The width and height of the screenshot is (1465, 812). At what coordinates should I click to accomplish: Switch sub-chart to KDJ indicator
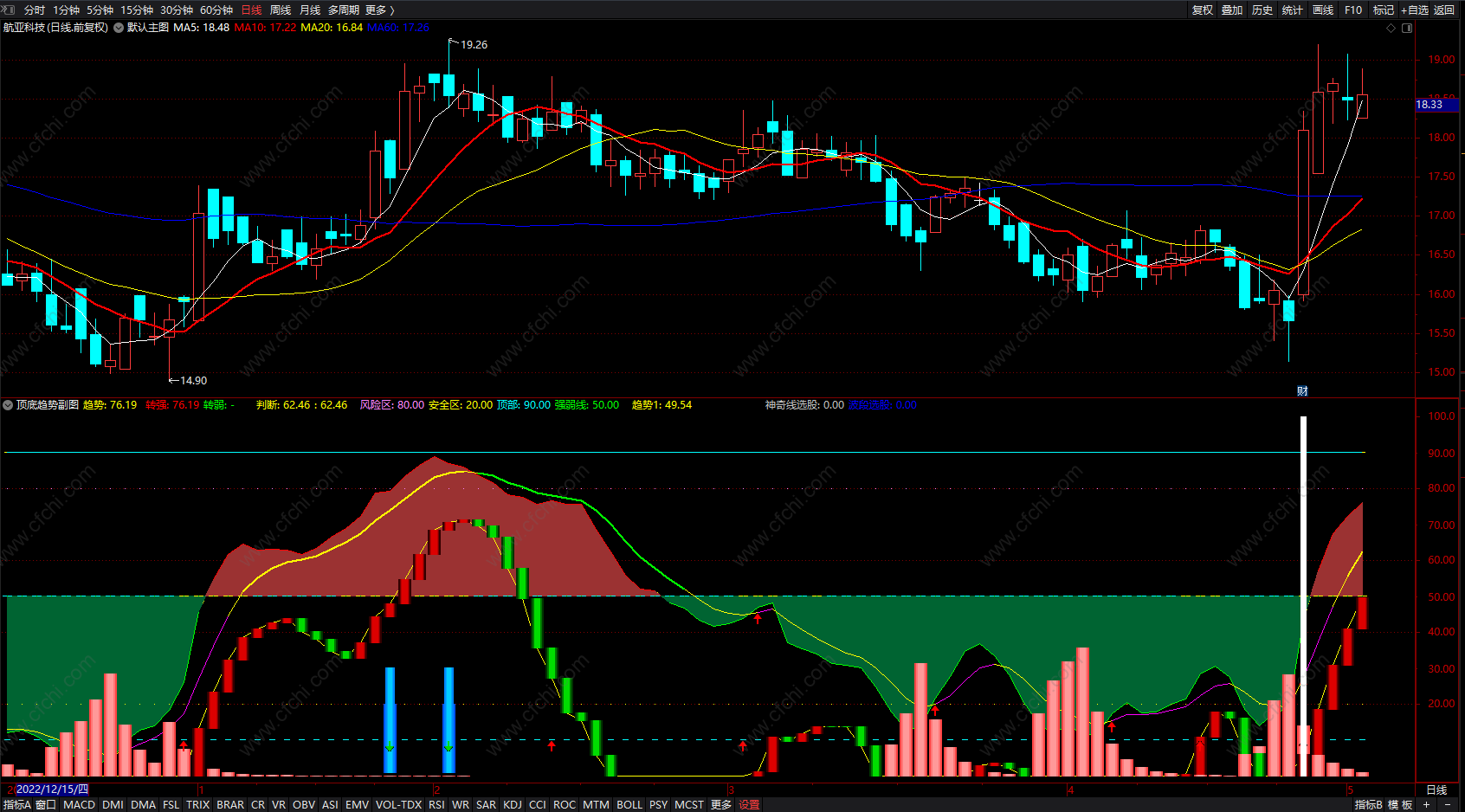[x=513, y=805]
